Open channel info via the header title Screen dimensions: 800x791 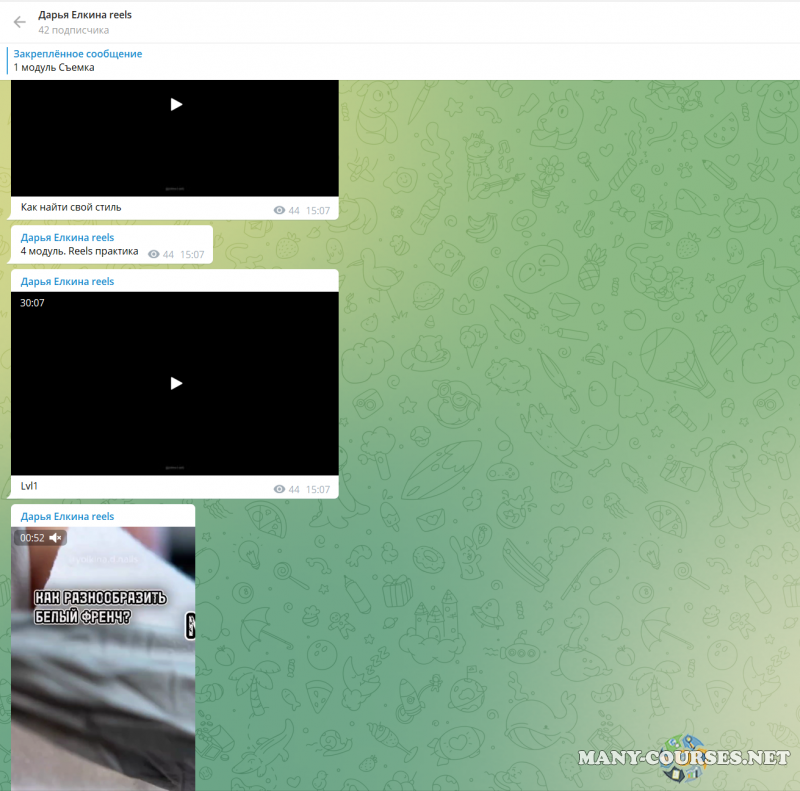[x=85, y=15]
